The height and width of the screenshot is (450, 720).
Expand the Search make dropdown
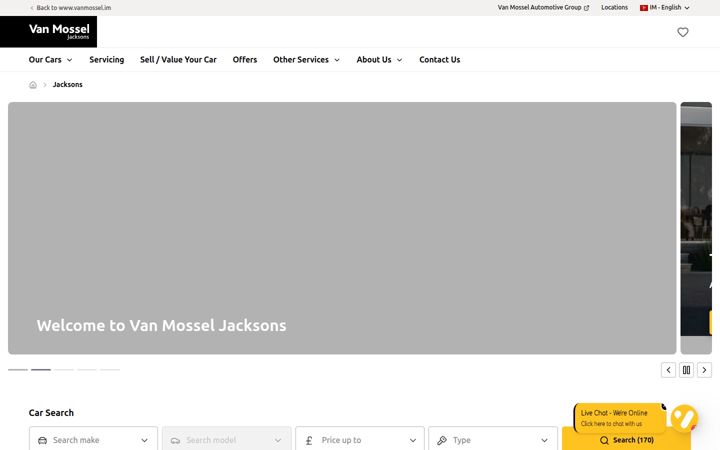pos(93,440)
